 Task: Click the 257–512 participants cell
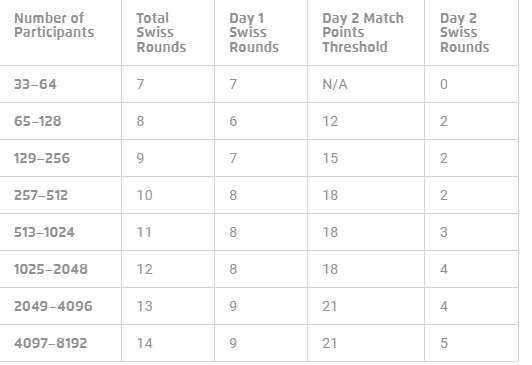(x=41, y=195)
